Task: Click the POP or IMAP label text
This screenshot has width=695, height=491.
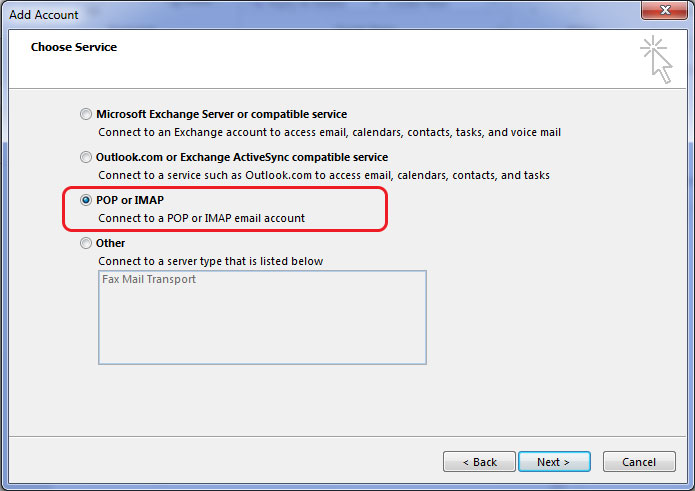Action: [x=130, y=200]
